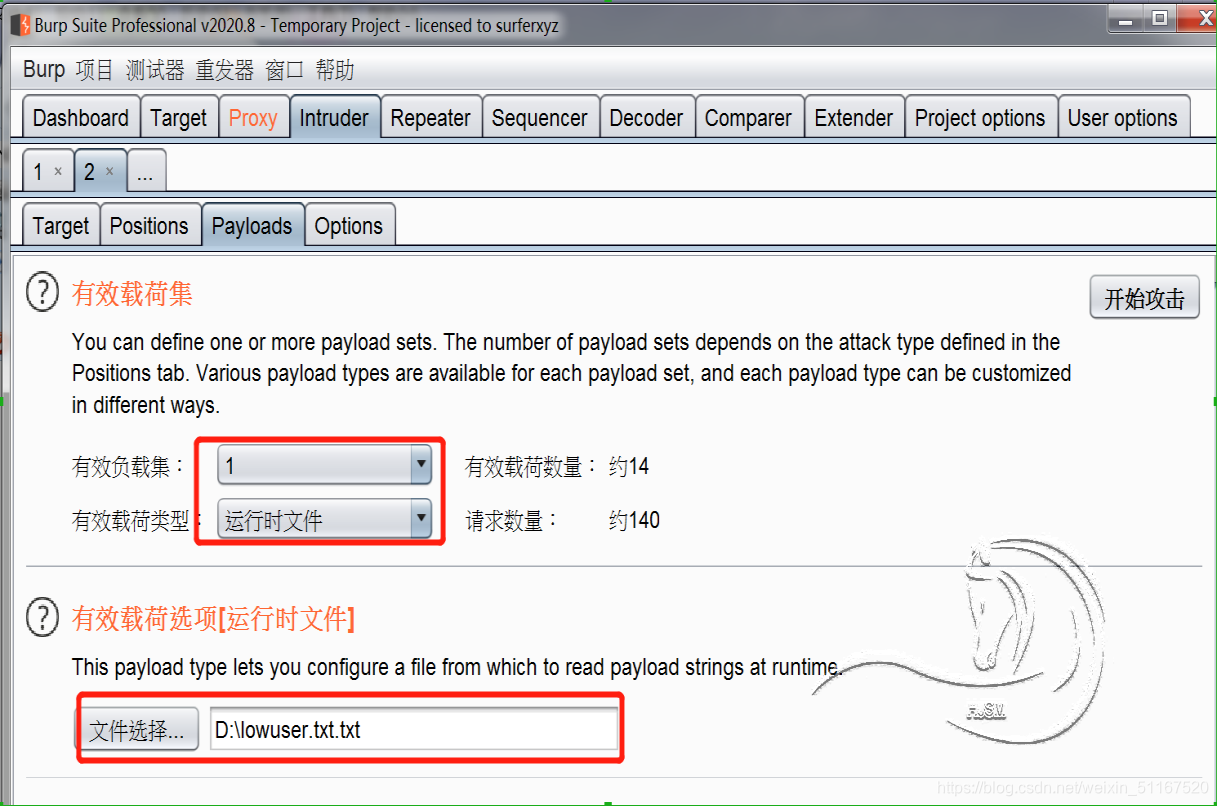This screenshot has height=806, width=1218.
Task: Open help for 有效载荷集 section
Action: (x=43, y=293)
